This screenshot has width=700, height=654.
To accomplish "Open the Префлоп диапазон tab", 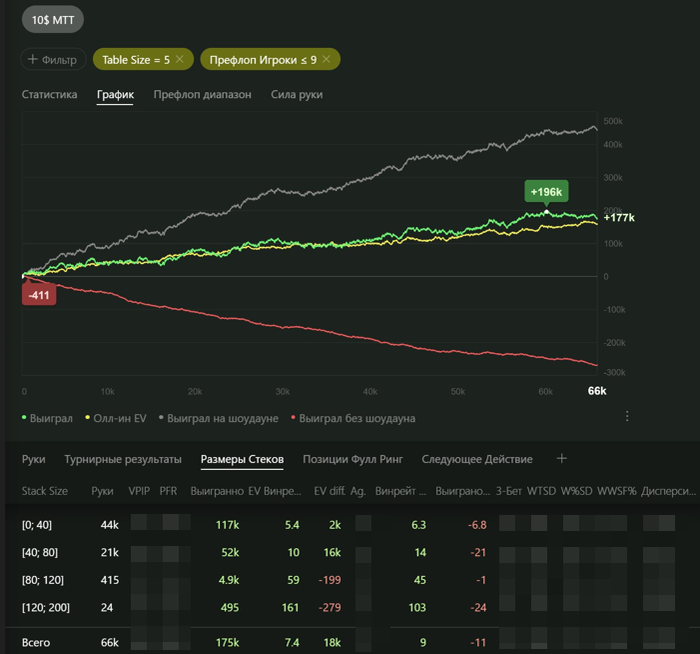I will pyautogui.click(x=202, y=94).
